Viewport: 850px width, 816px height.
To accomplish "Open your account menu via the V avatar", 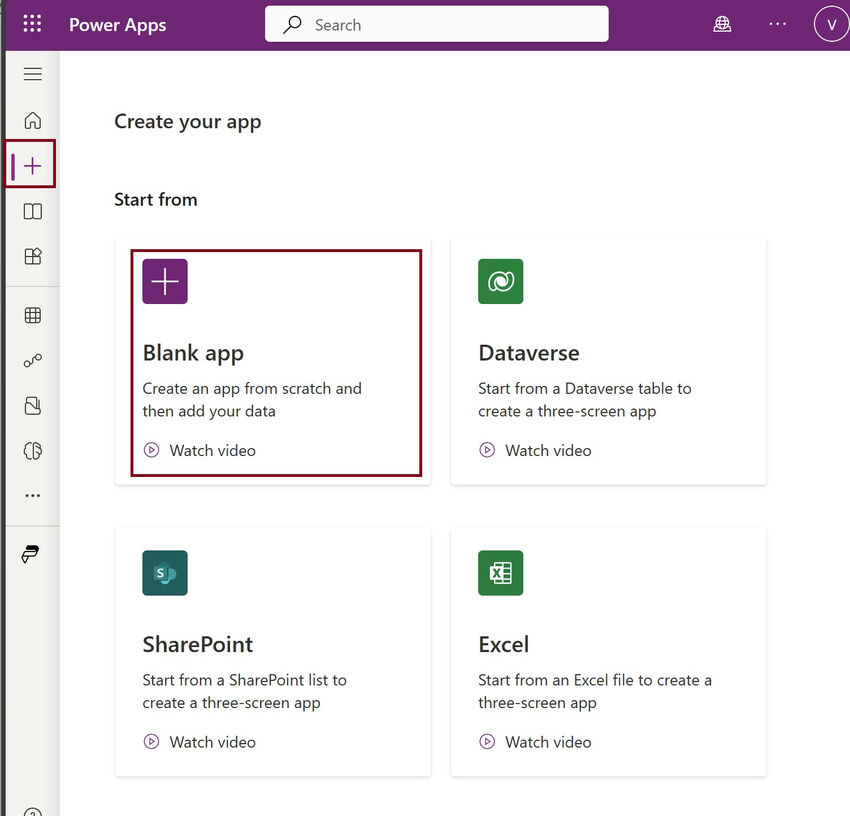I will pyautogui.click(x=831, y=23).
